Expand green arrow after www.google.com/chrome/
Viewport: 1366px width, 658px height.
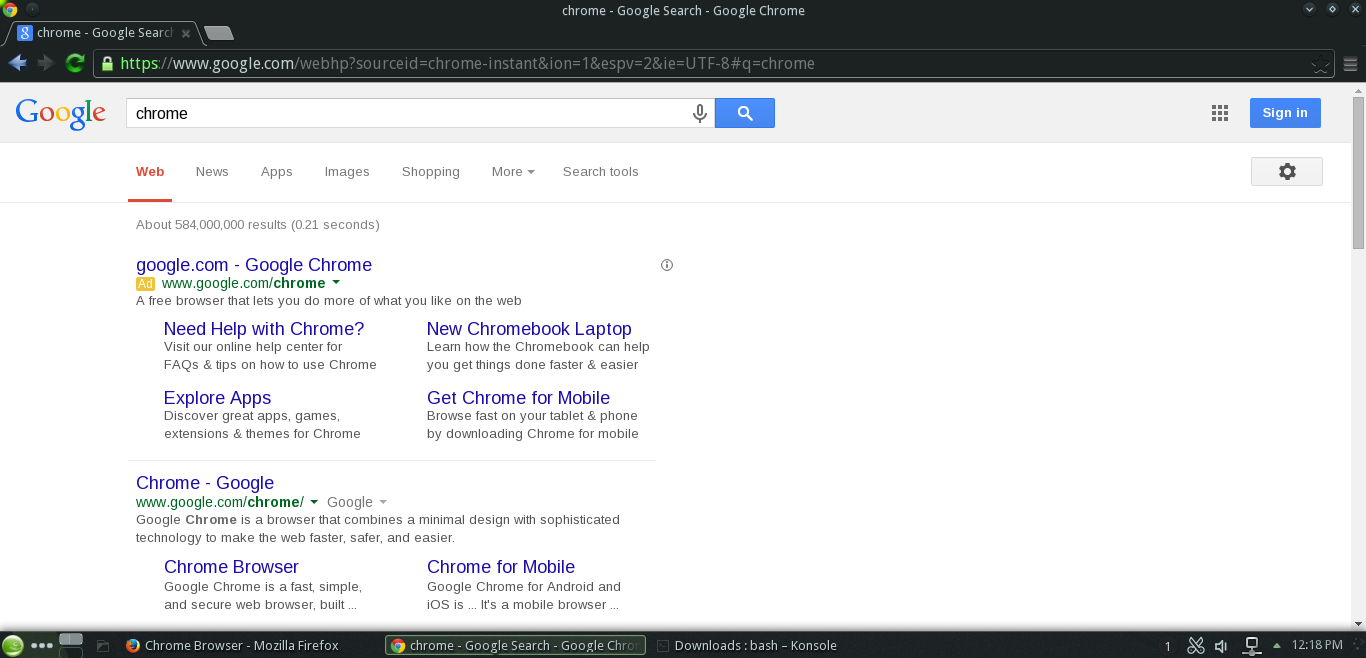click(x=314, y=502)
